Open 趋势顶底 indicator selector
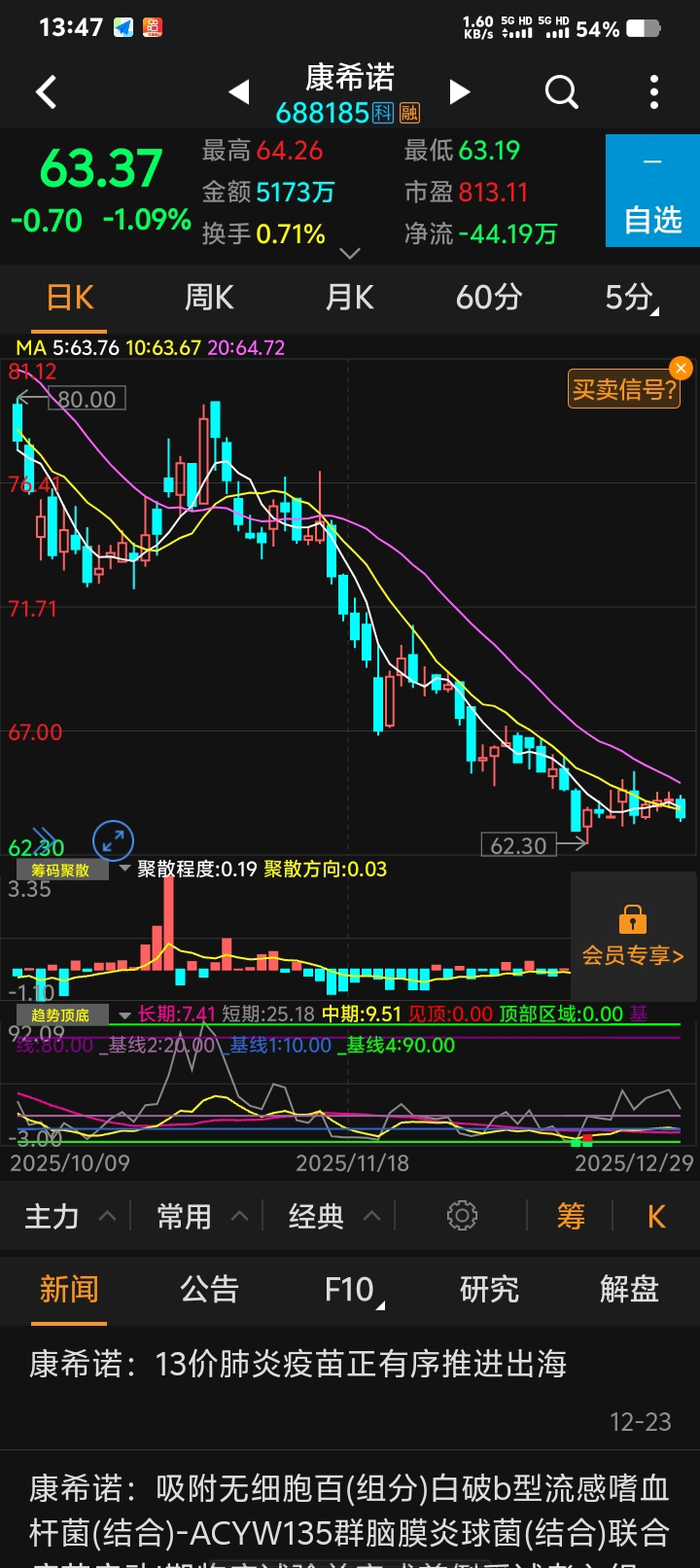Screen dimensions: 700x1568 point(61,1015)
